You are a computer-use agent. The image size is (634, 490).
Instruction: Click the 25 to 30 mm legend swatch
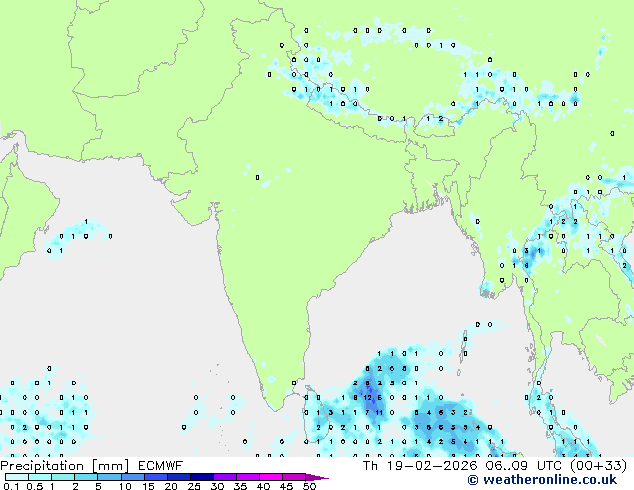[201, 477]
